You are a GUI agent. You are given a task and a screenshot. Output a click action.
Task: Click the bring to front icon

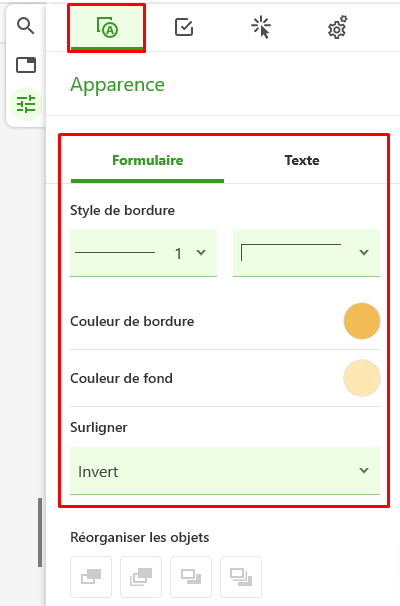pos(91,577)
